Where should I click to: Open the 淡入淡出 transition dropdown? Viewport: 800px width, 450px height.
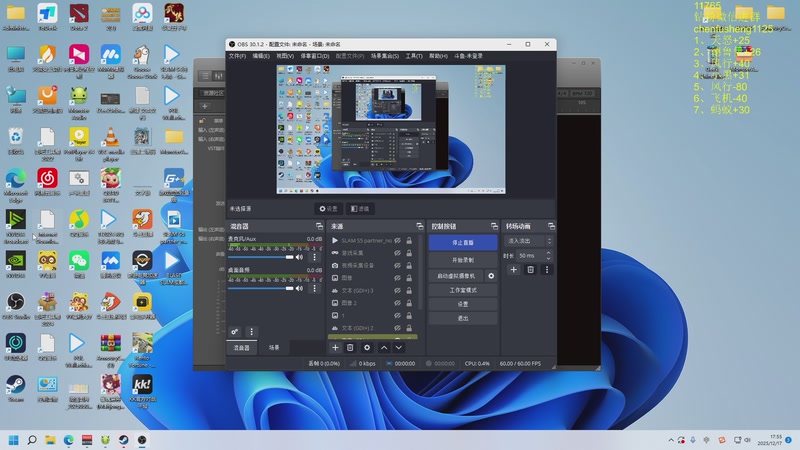(x=527, y=241)
